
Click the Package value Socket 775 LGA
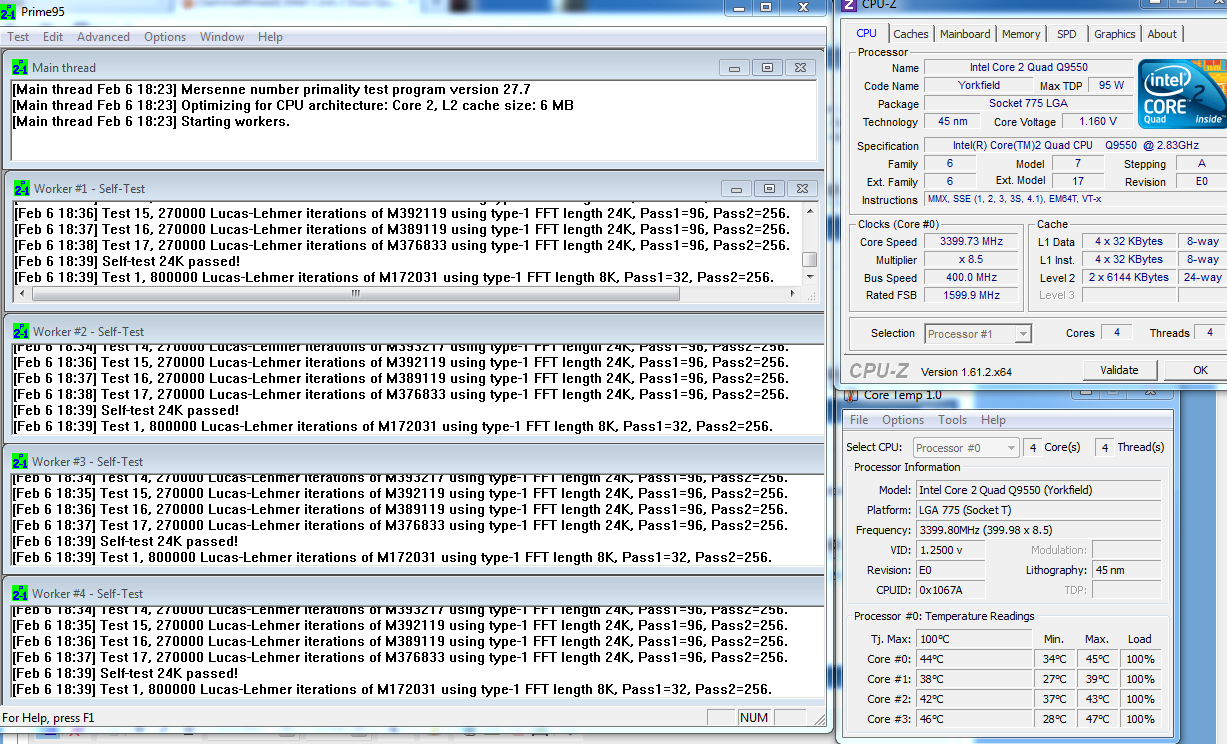point(1027,103)
